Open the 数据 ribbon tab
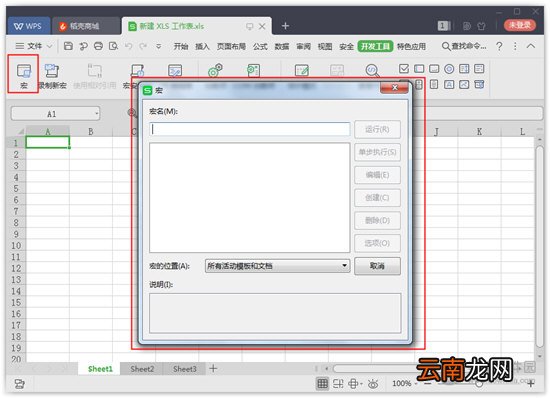Image resolution: width=550 pixels, height=398 pixels. [x=282, y=46]
